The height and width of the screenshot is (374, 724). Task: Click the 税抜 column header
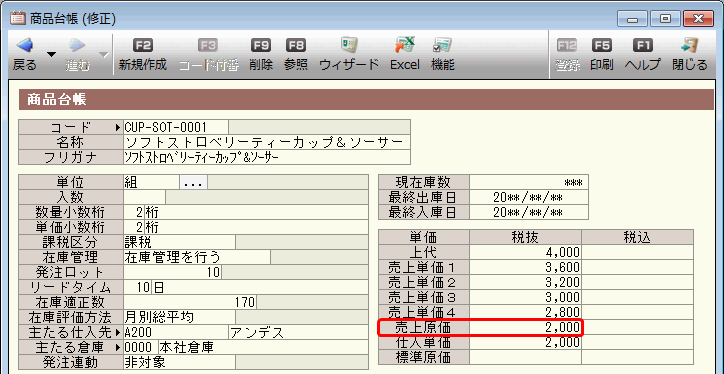525,237
